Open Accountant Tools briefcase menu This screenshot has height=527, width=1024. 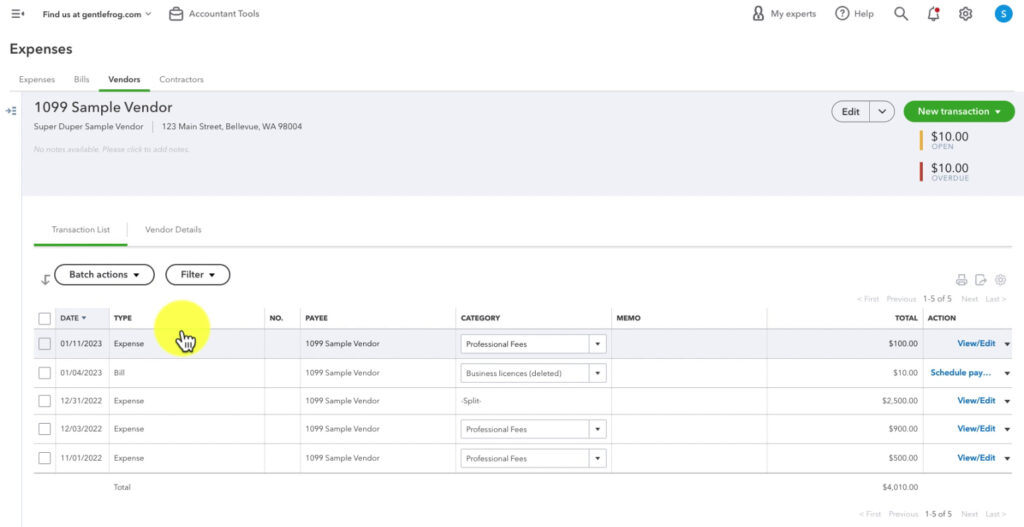tap(214, 14)
